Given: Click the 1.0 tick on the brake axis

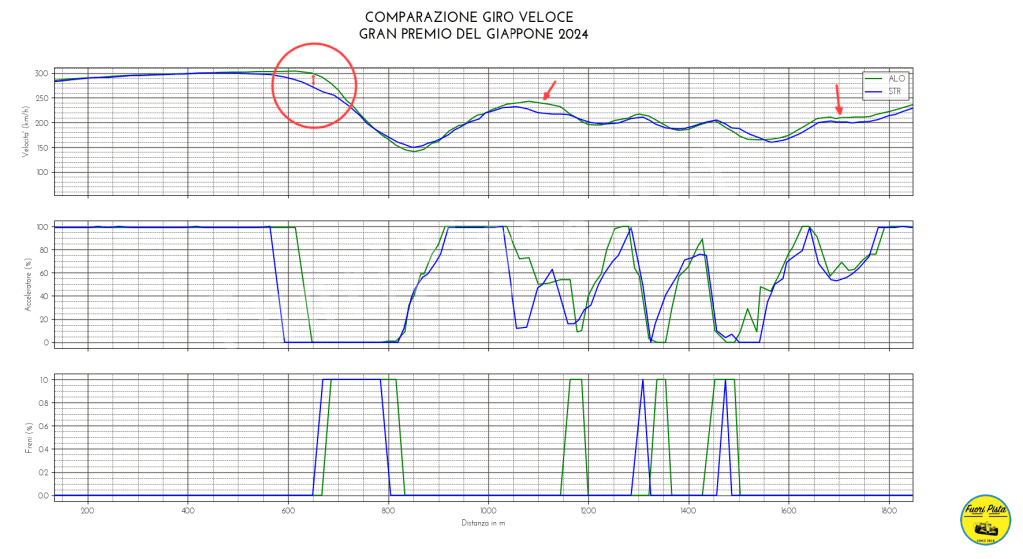Looking at the screenshot, I should pos(42,380).
